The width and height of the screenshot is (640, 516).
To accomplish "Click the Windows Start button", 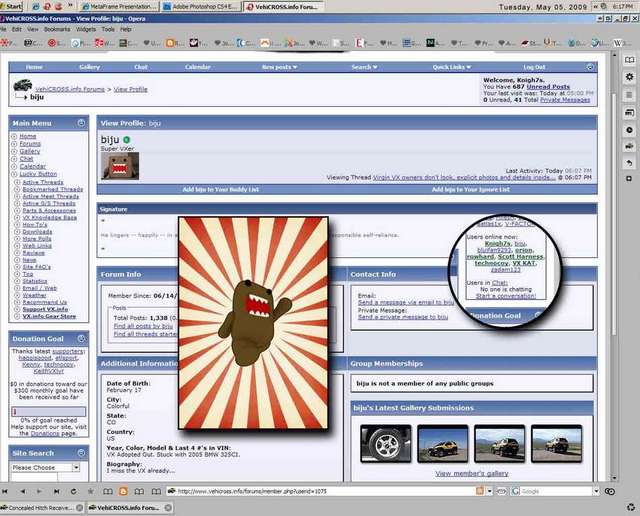I will coord(11,6).
